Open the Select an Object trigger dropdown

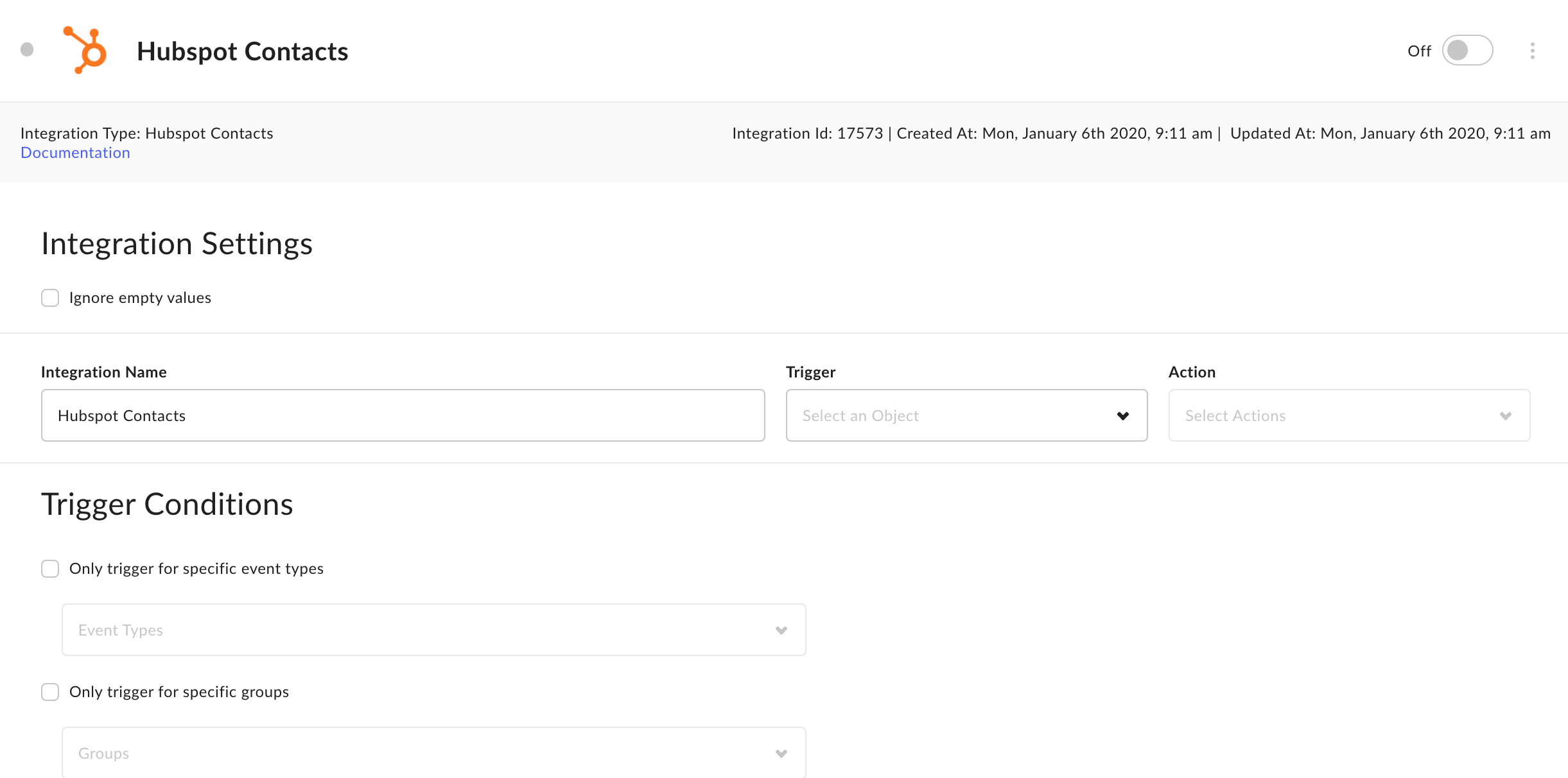click(x=966, y=415)
